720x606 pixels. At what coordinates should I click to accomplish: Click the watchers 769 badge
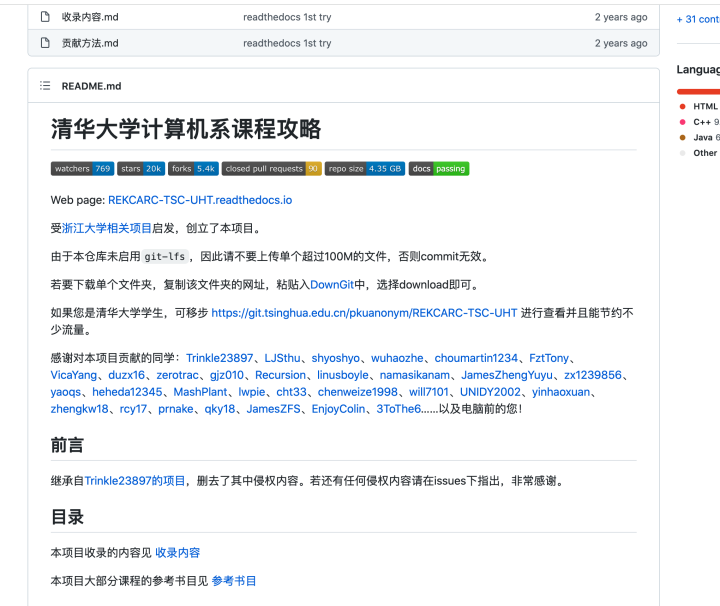pyautogui.click(x=82, y=168)
